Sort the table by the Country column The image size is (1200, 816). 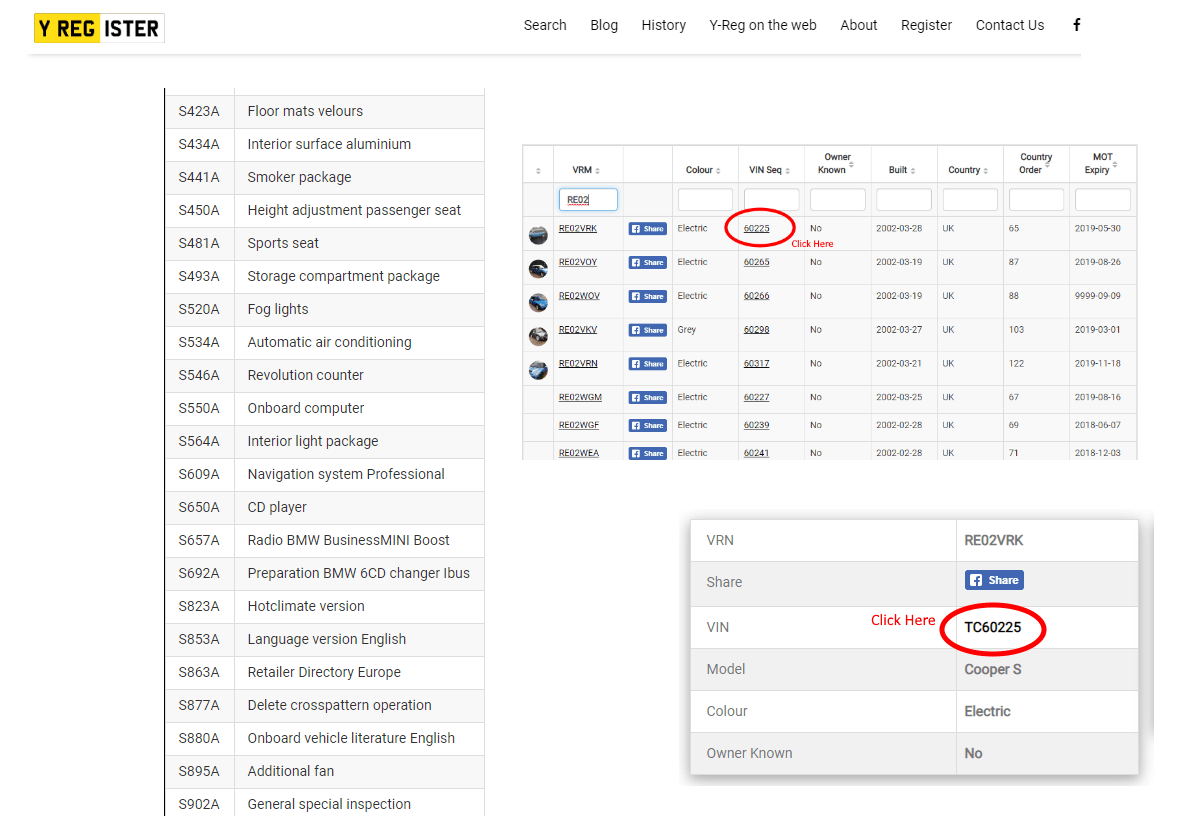coord(970,170)
